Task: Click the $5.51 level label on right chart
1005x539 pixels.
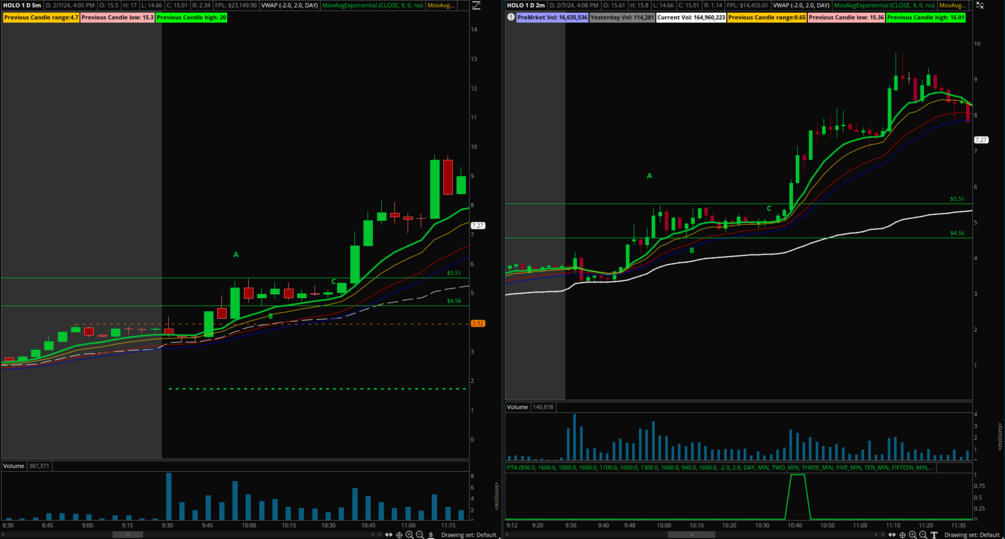Action: pos(957,199)
